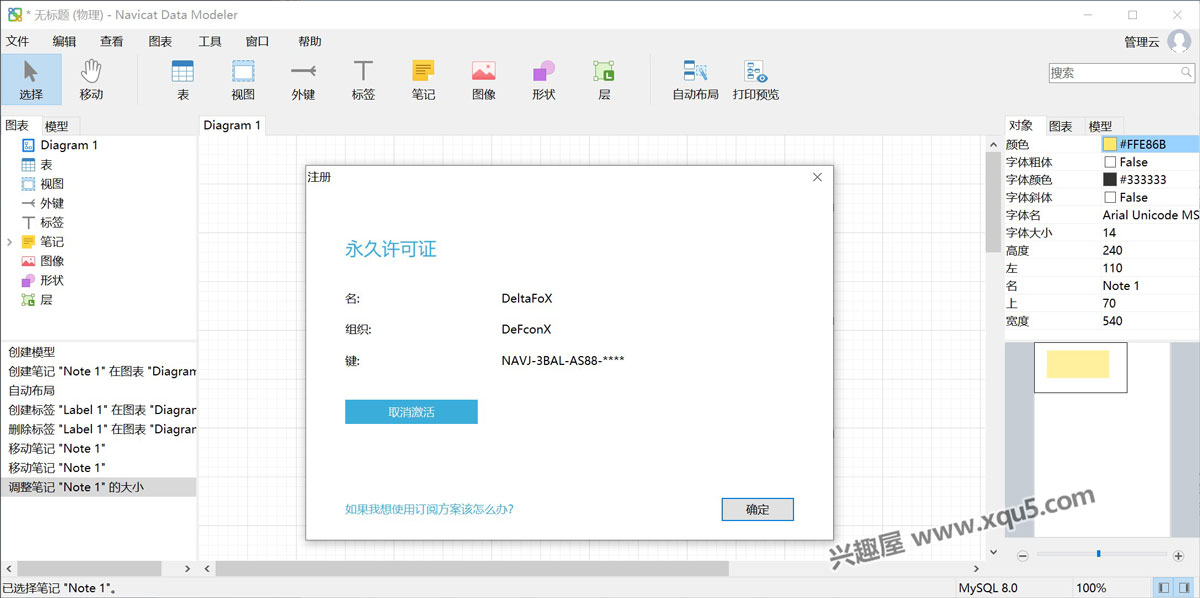Insert an image via 图像 toolbar icon
Image resolution: width=1200 pixels, height=598 pixels.
pos(483,79)
